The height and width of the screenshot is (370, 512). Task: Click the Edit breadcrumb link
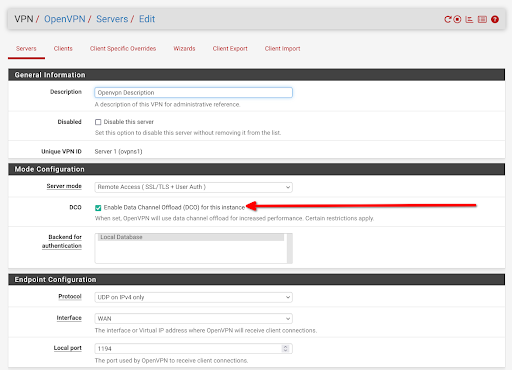pos(147,19)
